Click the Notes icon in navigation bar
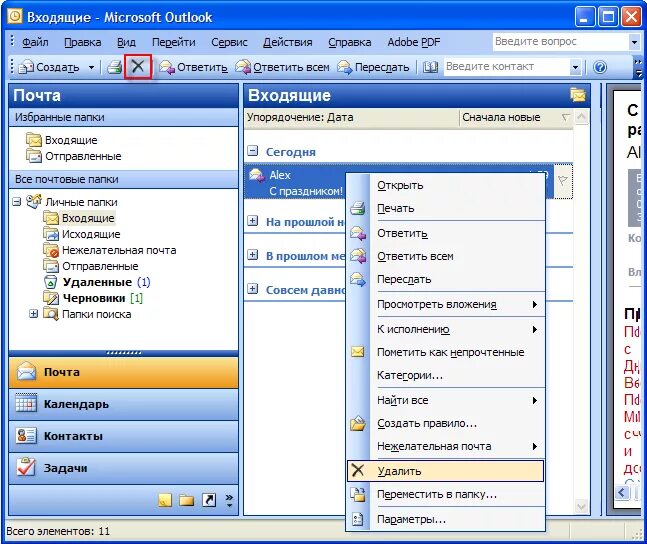Screen dimensions: 647x544 pos(165,500)
